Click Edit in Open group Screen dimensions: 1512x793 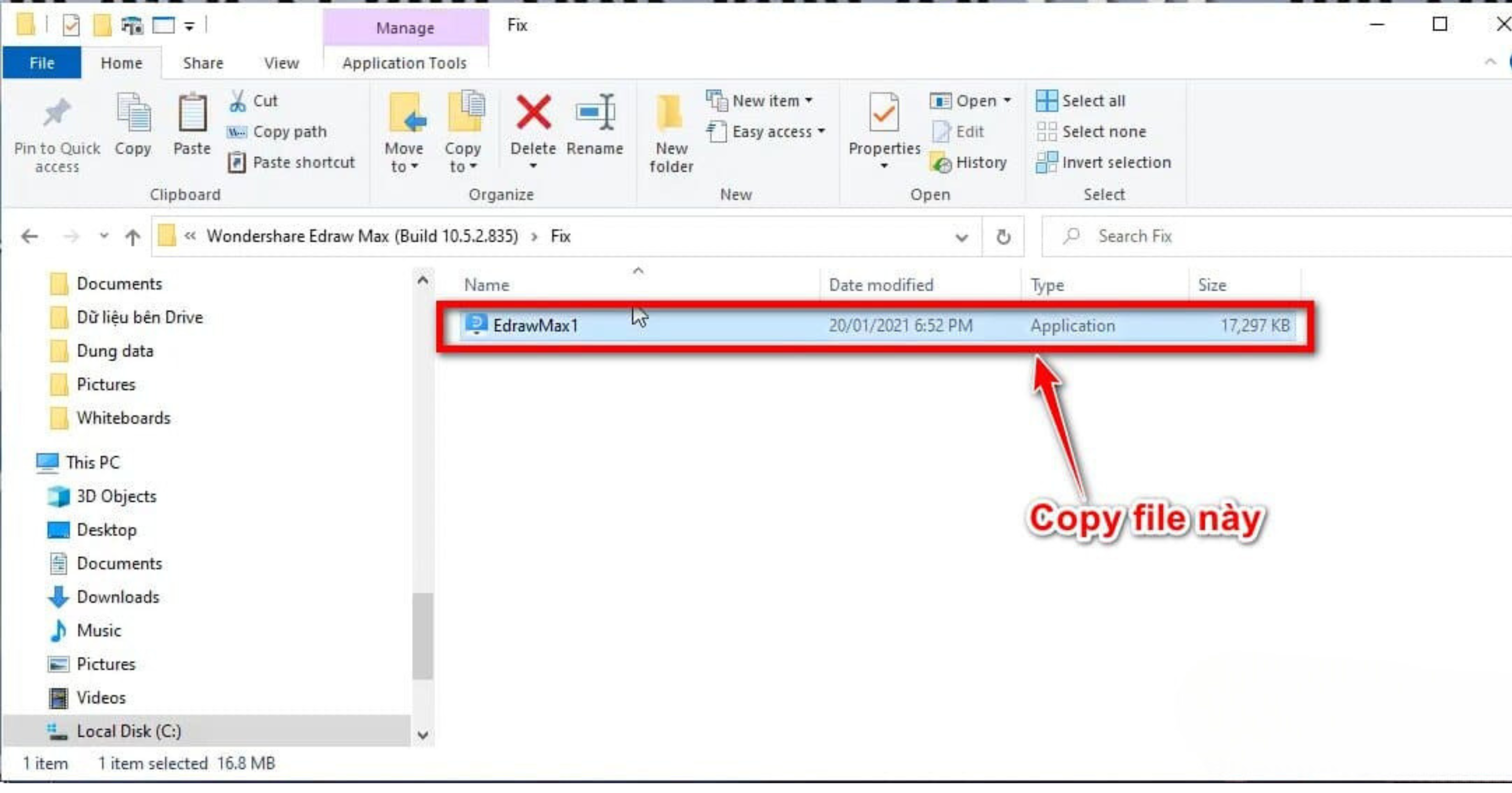pos(958,132)
